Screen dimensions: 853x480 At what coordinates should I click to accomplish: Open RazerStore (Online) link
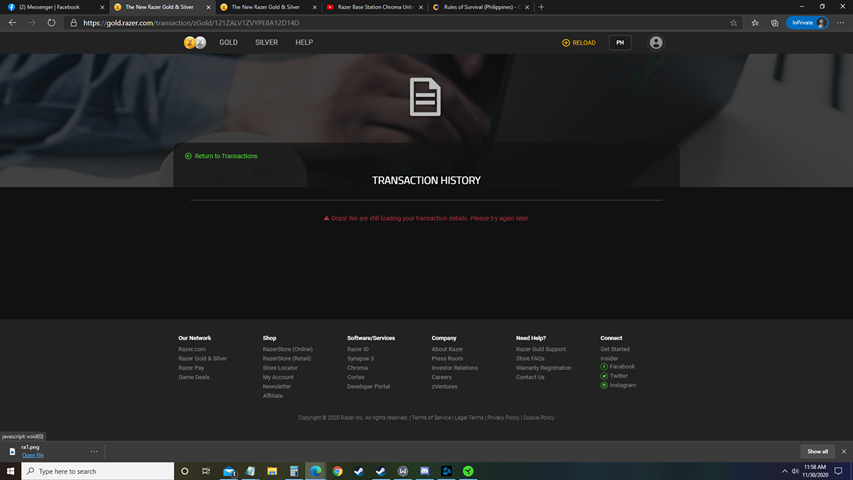[x=288, y=349]
